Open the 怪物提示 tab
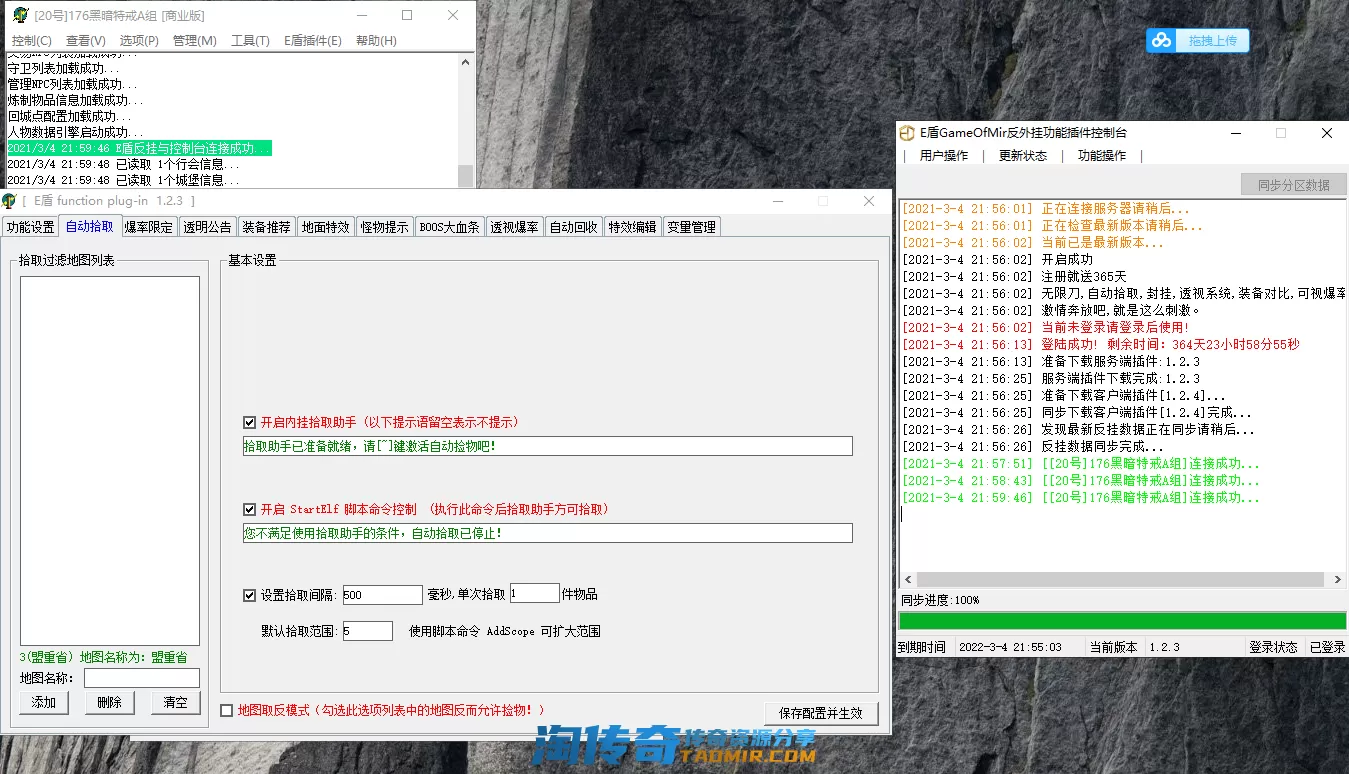Viewport: 1349px width, 774px height. pos(385,227)
